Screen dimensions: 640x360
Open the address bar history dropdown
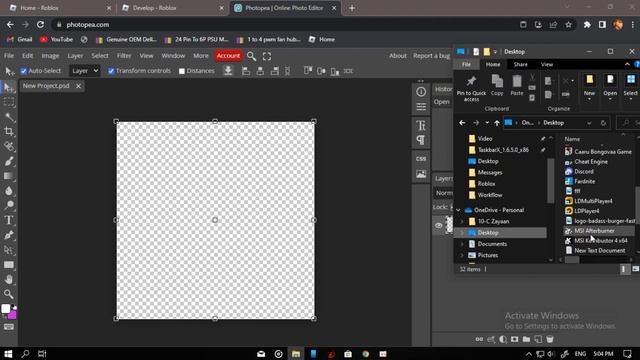pos(589,123)
